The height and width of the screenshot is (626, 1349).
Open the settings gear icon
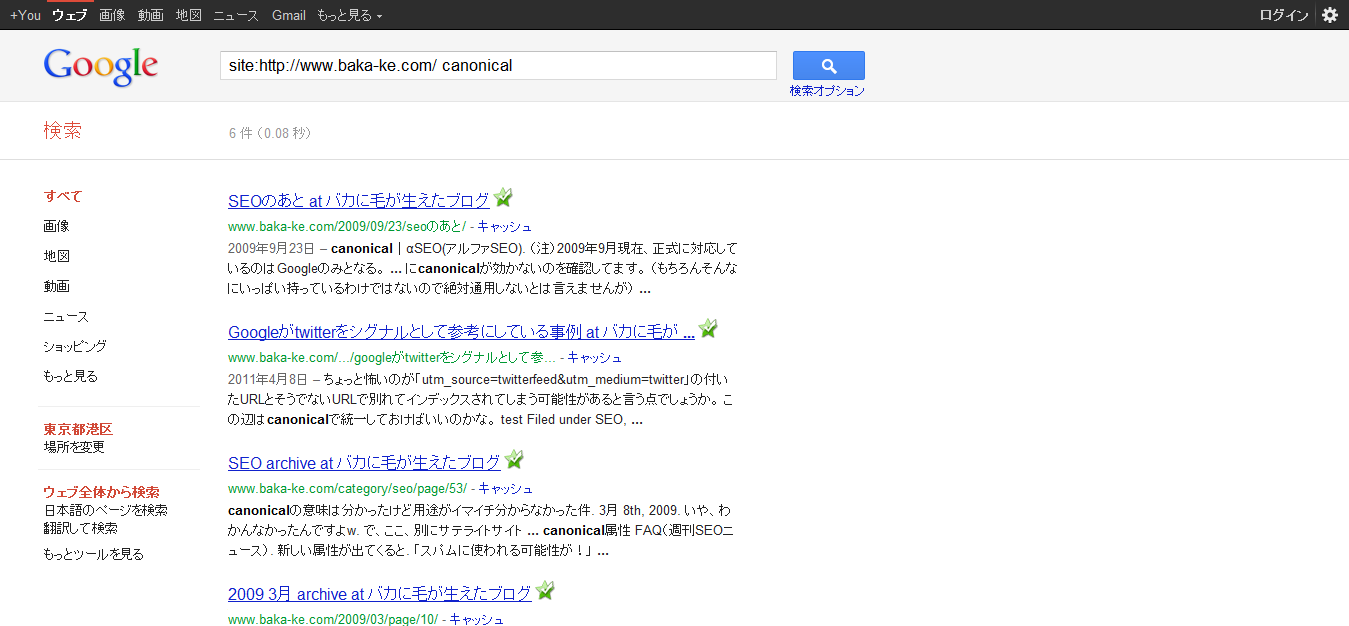coord(1329,15)
